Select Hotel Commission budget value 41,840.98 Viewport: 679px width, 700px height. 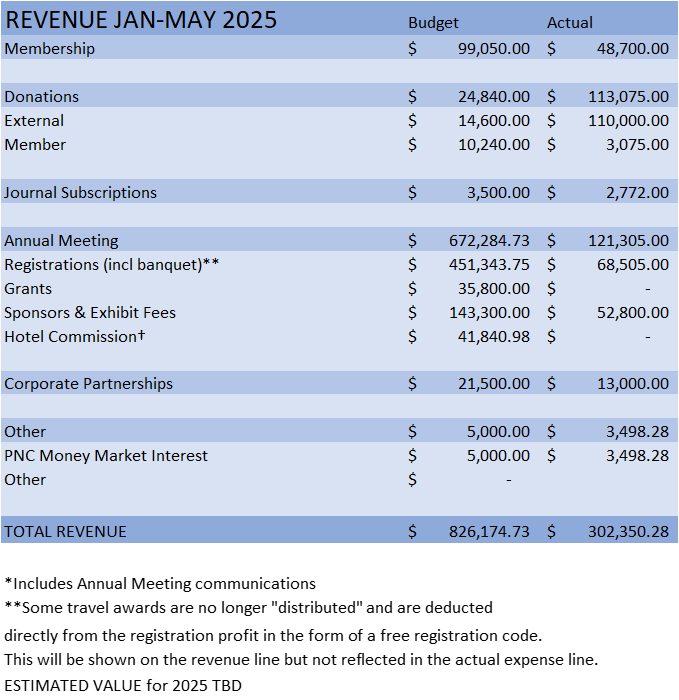tap(493, 336)
